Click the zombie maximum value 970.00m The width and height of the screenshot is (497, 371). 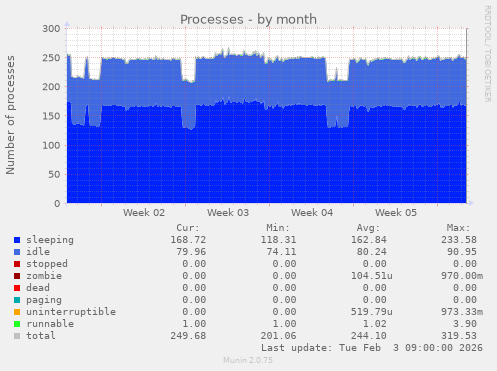[462, 276]
